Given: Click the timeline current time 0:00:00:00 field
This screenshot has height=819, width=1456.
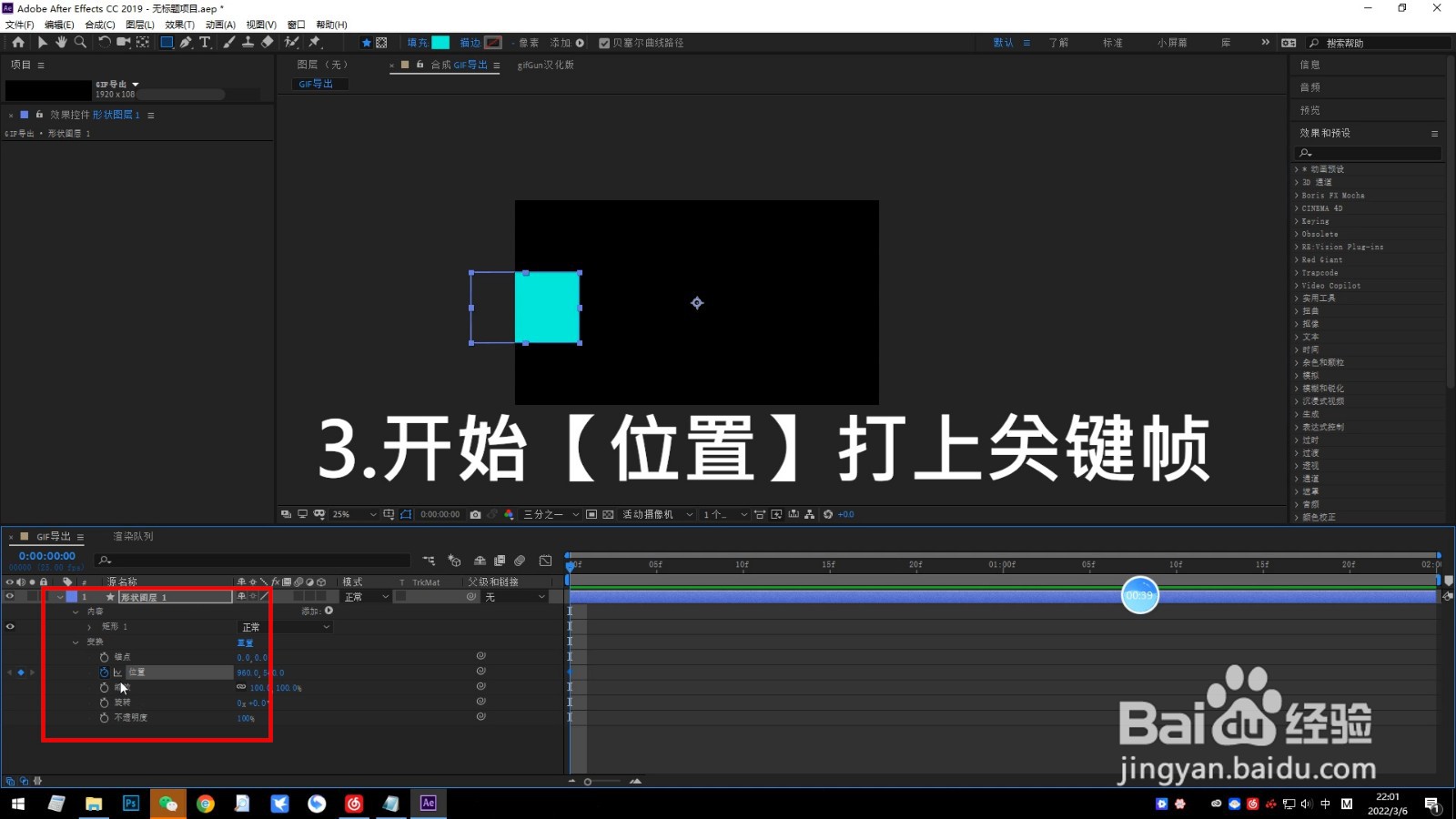Looking at the screenshot, I should click(x=47, y=556).
